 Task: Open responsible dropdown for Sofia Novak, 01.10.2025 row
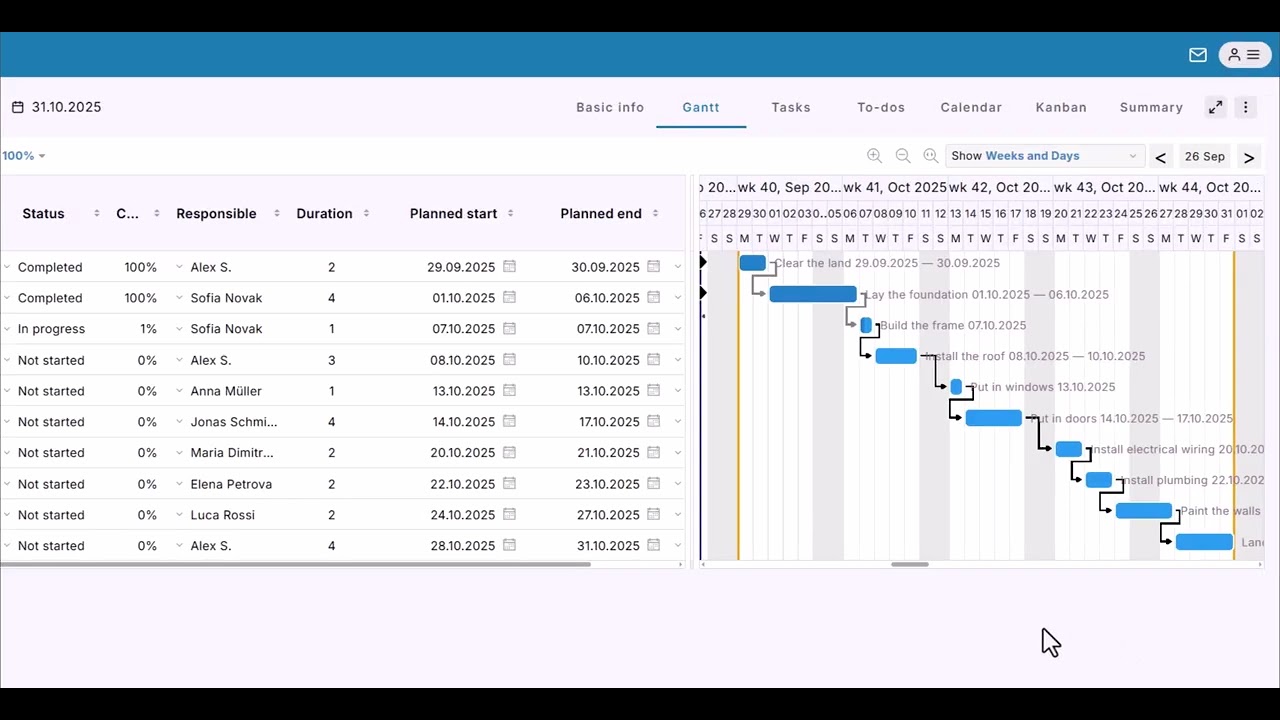coord(180,298)
